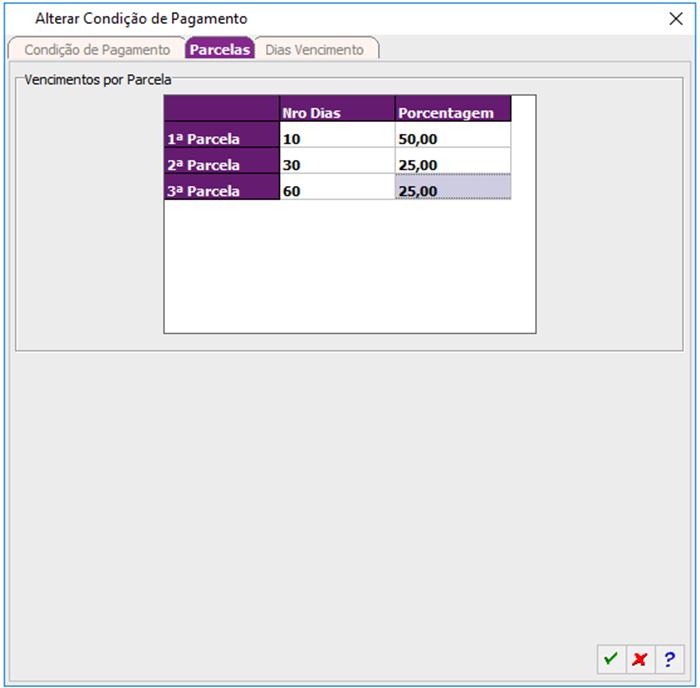Edit the 10 days cell of 1ª Parcela
The width and height of the screenshot is (700, 688).
pos(338,135)
